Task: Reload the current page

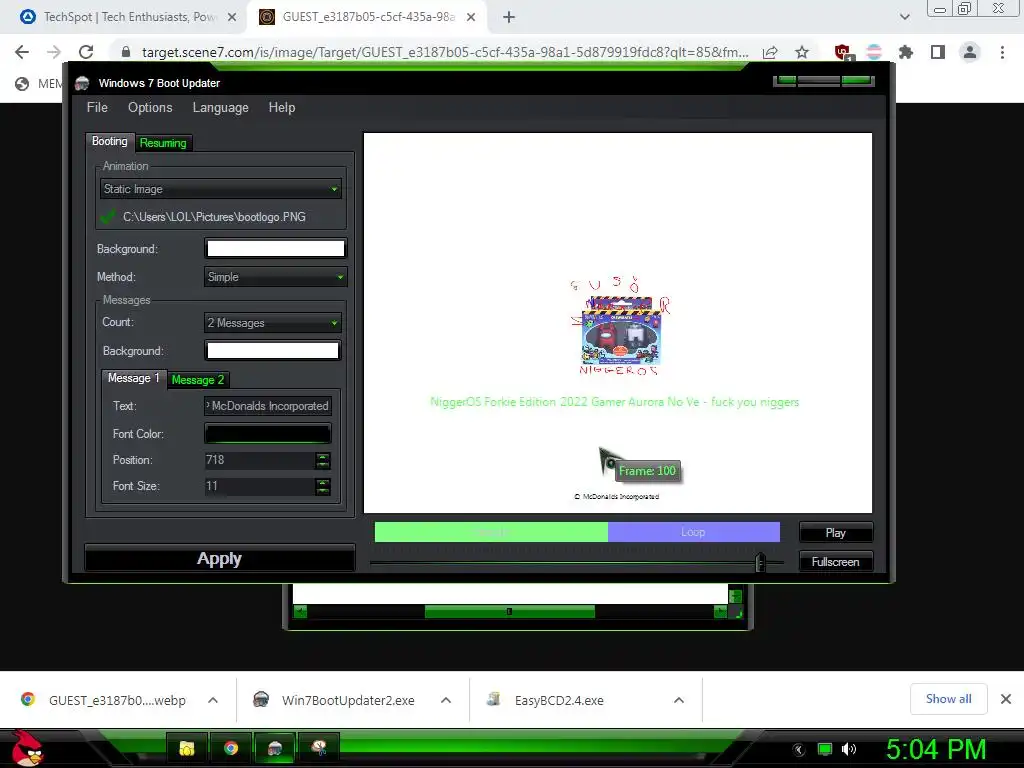Action: [86, 52]
